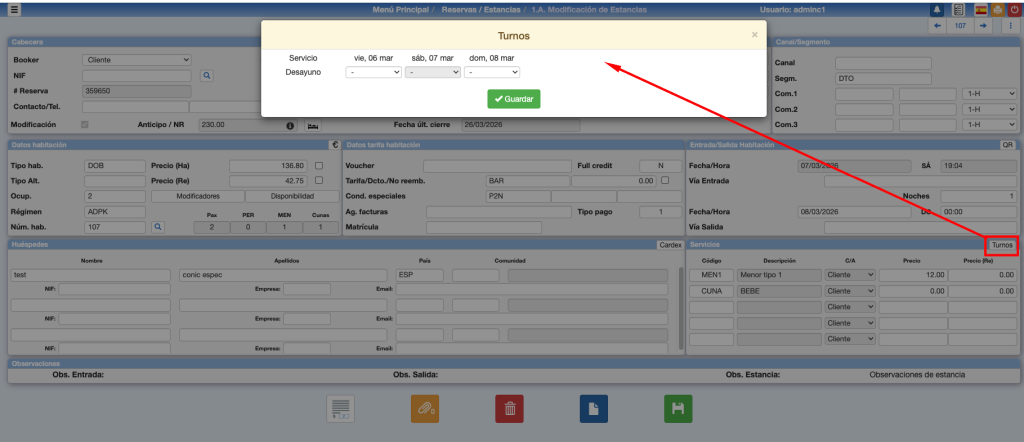Click the notifications bell icon
This screenshot has width=1024, height=442.
(x=937, y=10)
